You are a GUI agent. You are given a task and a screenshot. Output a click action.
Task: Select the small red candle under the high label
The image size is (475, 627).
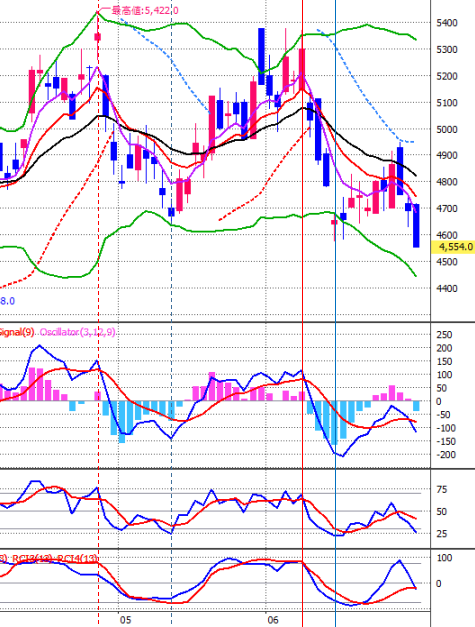coord(98,37)
